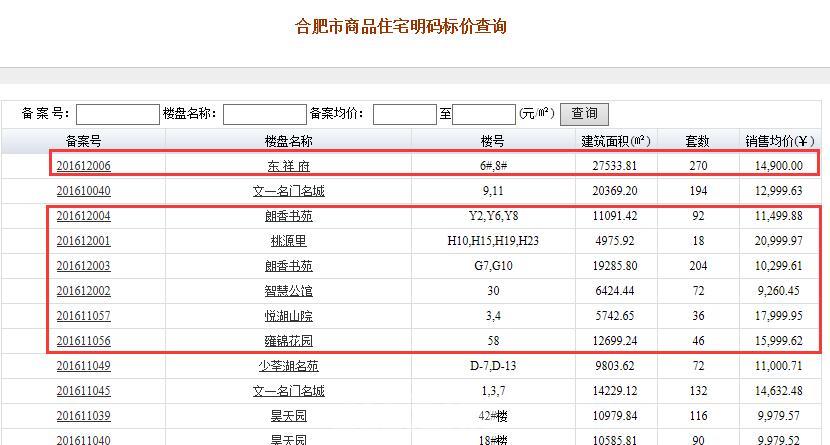Focus the 楼盘名称 search input box
The height and width of the screenshot is (445, 830).
[263, 114]
